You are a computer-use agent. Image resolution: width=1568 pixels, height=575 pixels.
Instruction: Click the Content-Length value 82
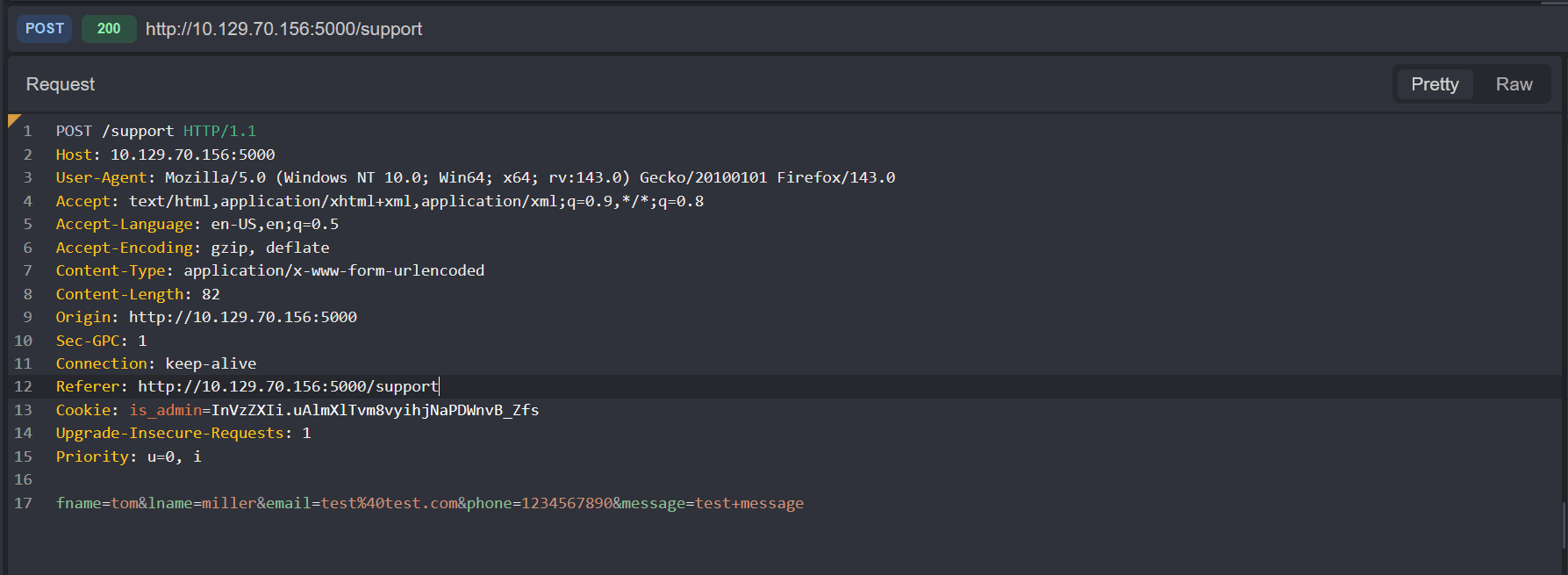tap(211, 294)
